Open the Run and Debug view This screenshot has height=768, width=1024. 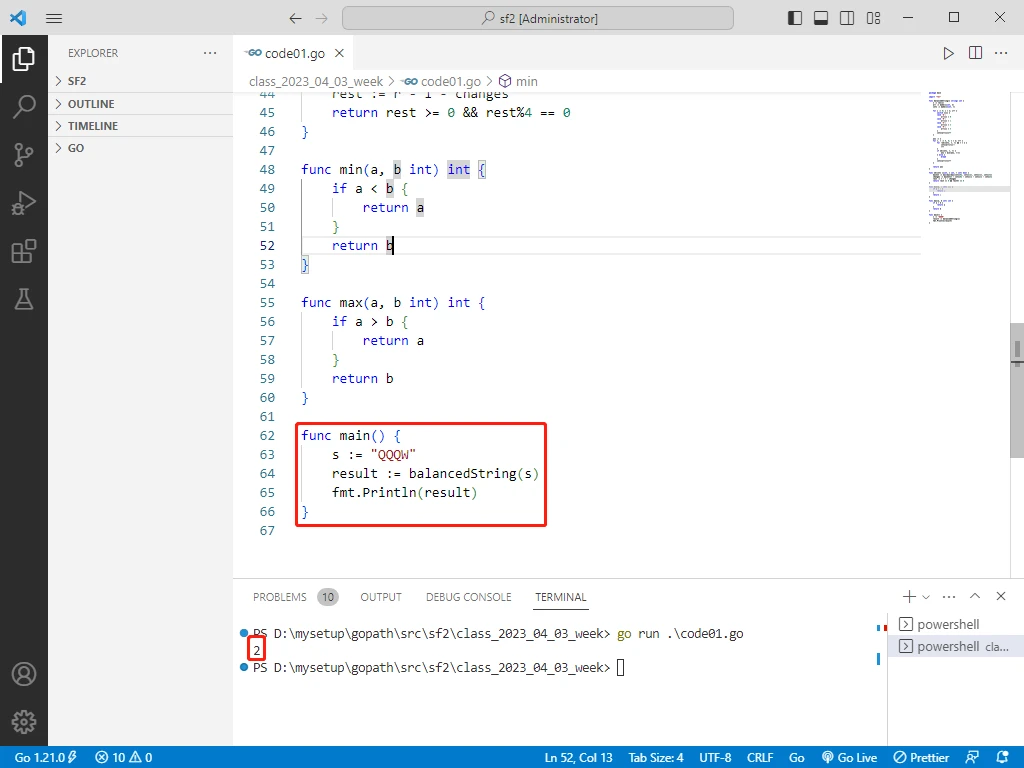click(x=24, y=203)
